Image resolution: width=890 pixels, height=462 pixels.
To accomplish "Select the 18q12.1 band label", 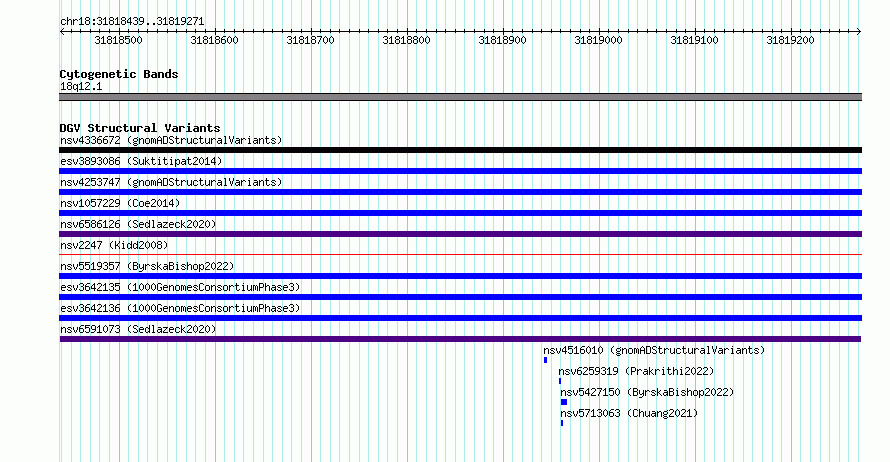I will click(x=81, y=86).
